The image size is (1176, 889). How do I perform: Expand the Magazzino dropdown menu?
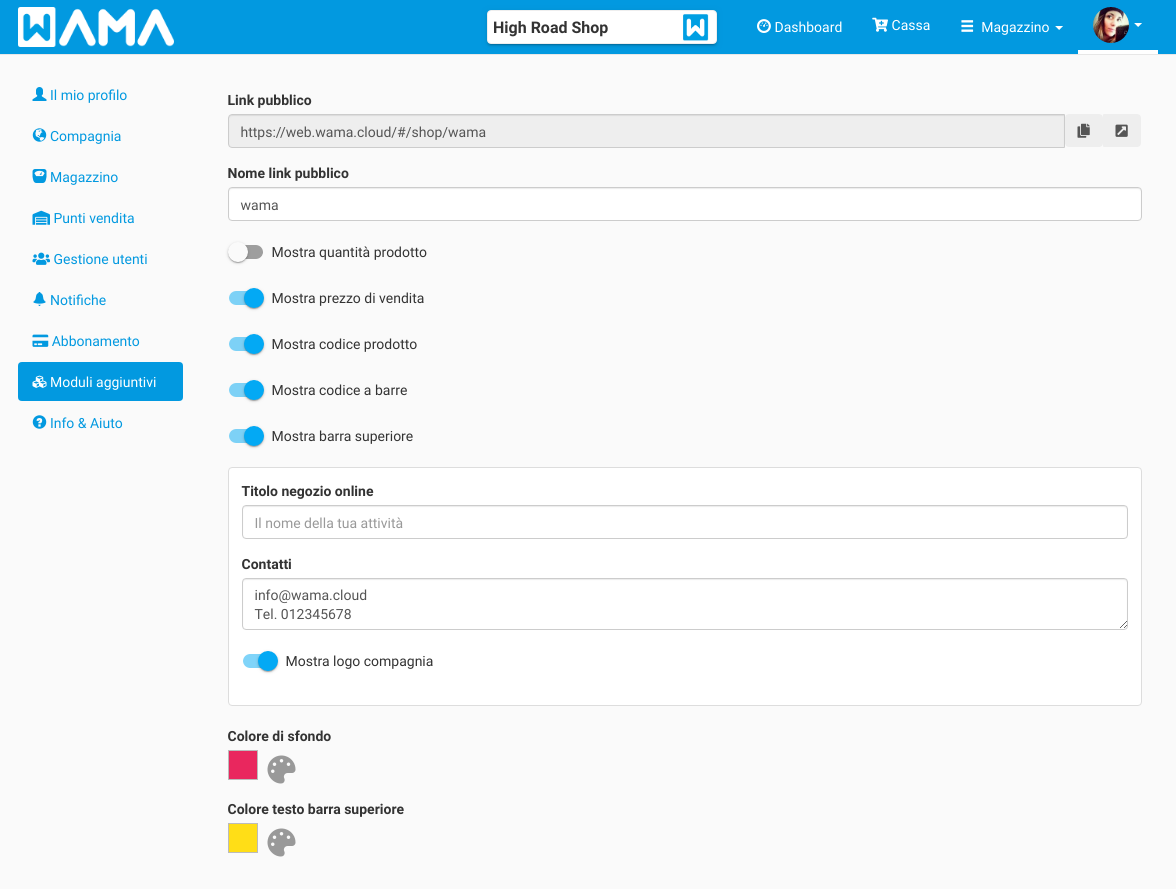tap(1012, 27)
